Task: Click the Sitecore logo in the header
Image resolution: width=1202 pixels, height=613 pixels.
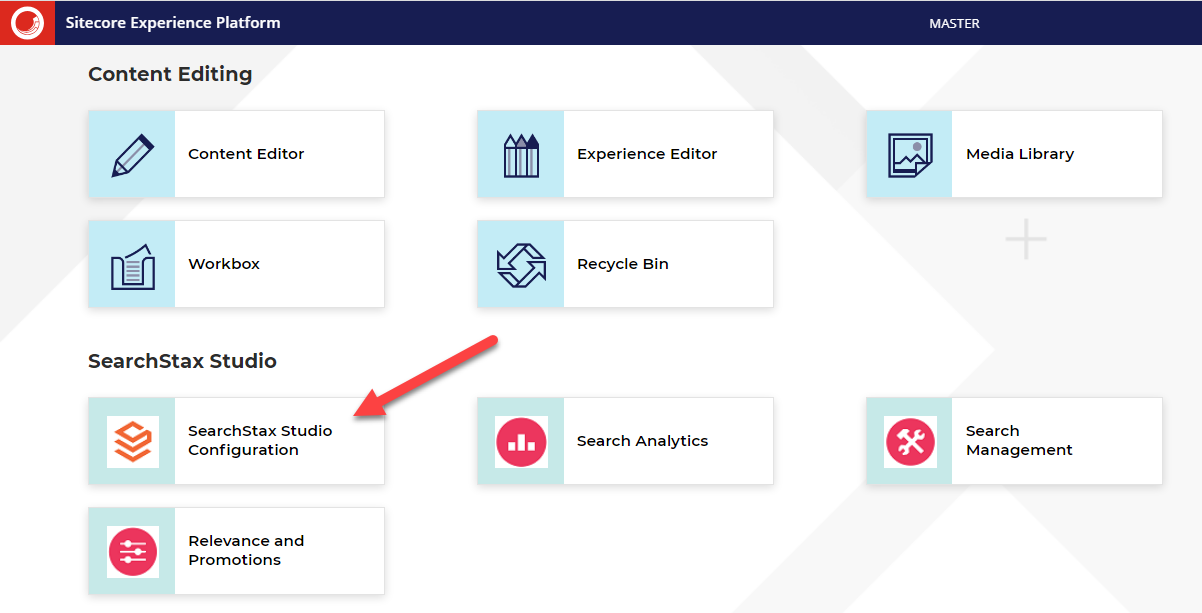Action: pos(27,22)
